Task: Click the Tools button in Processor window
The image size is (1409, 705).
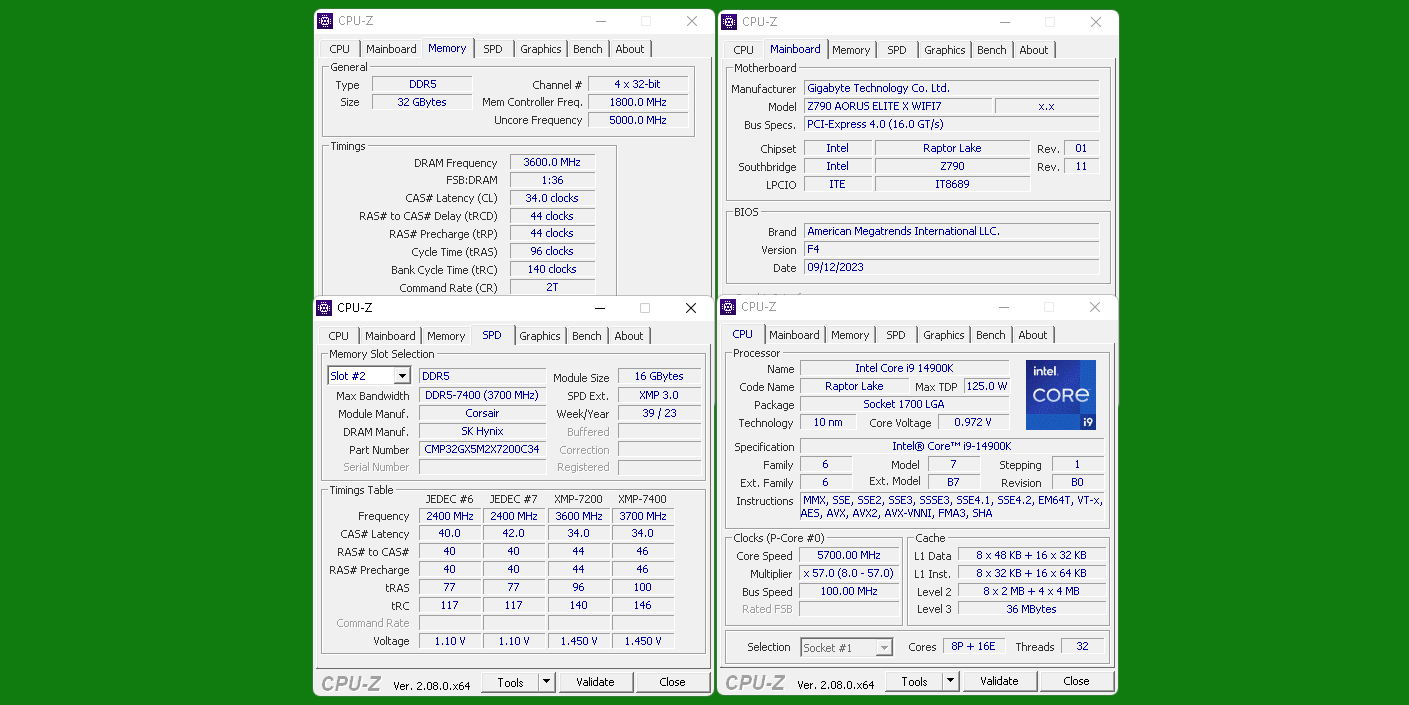Action: point(914,681)
